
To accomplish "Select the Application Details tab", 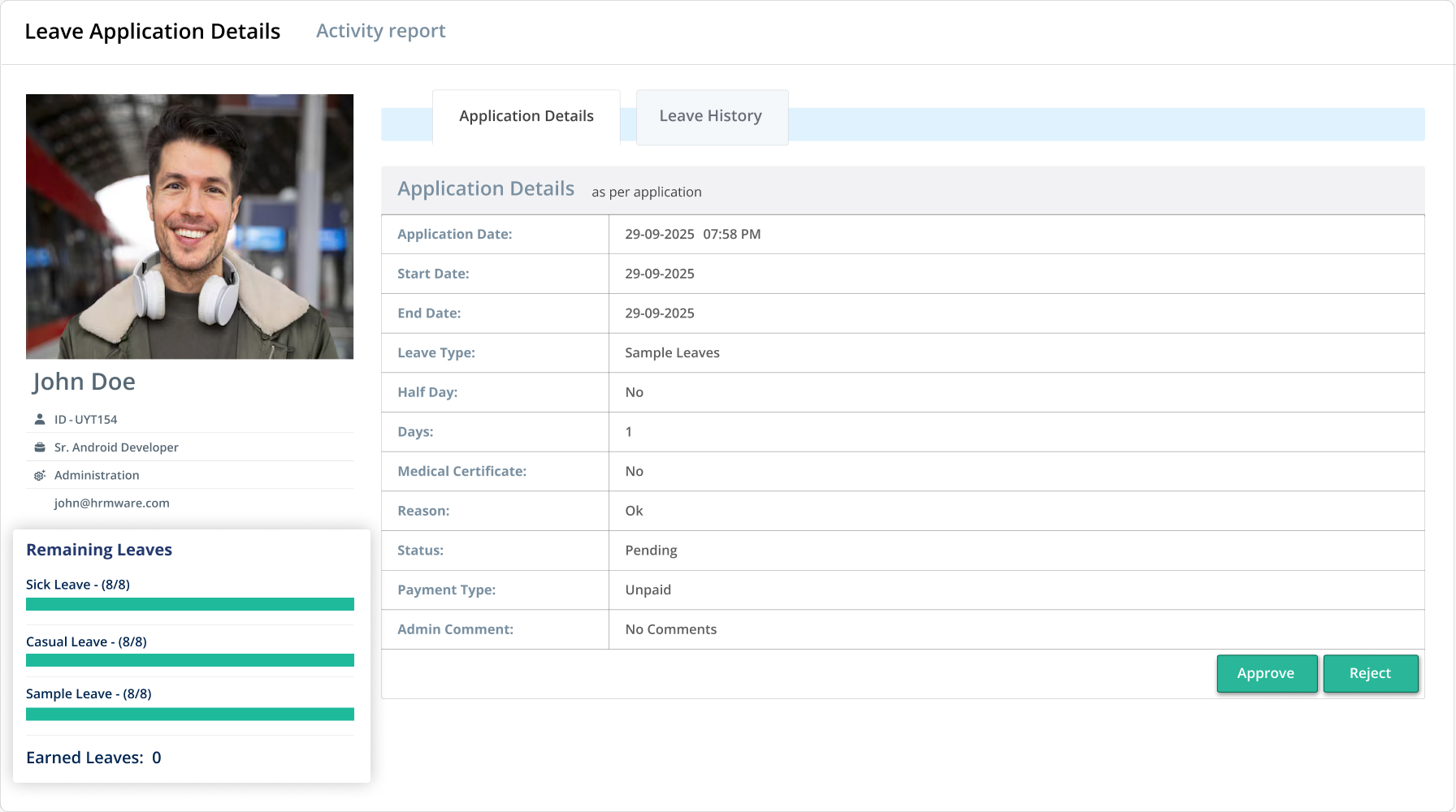I will [526, 116].
